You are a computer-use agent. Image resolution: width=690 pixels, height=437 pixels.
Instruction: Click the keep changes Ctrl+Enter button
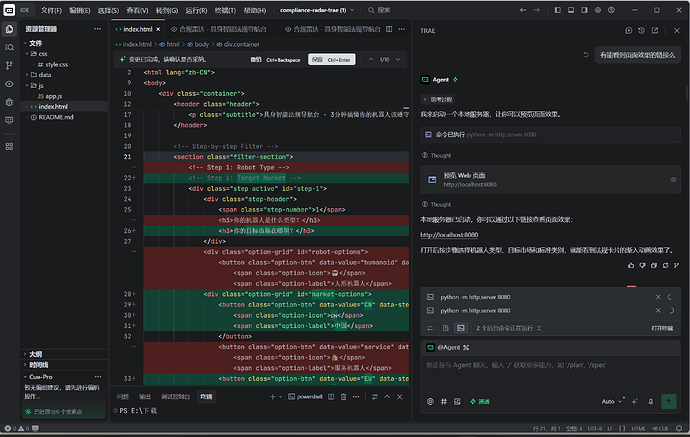click(331, 60)
